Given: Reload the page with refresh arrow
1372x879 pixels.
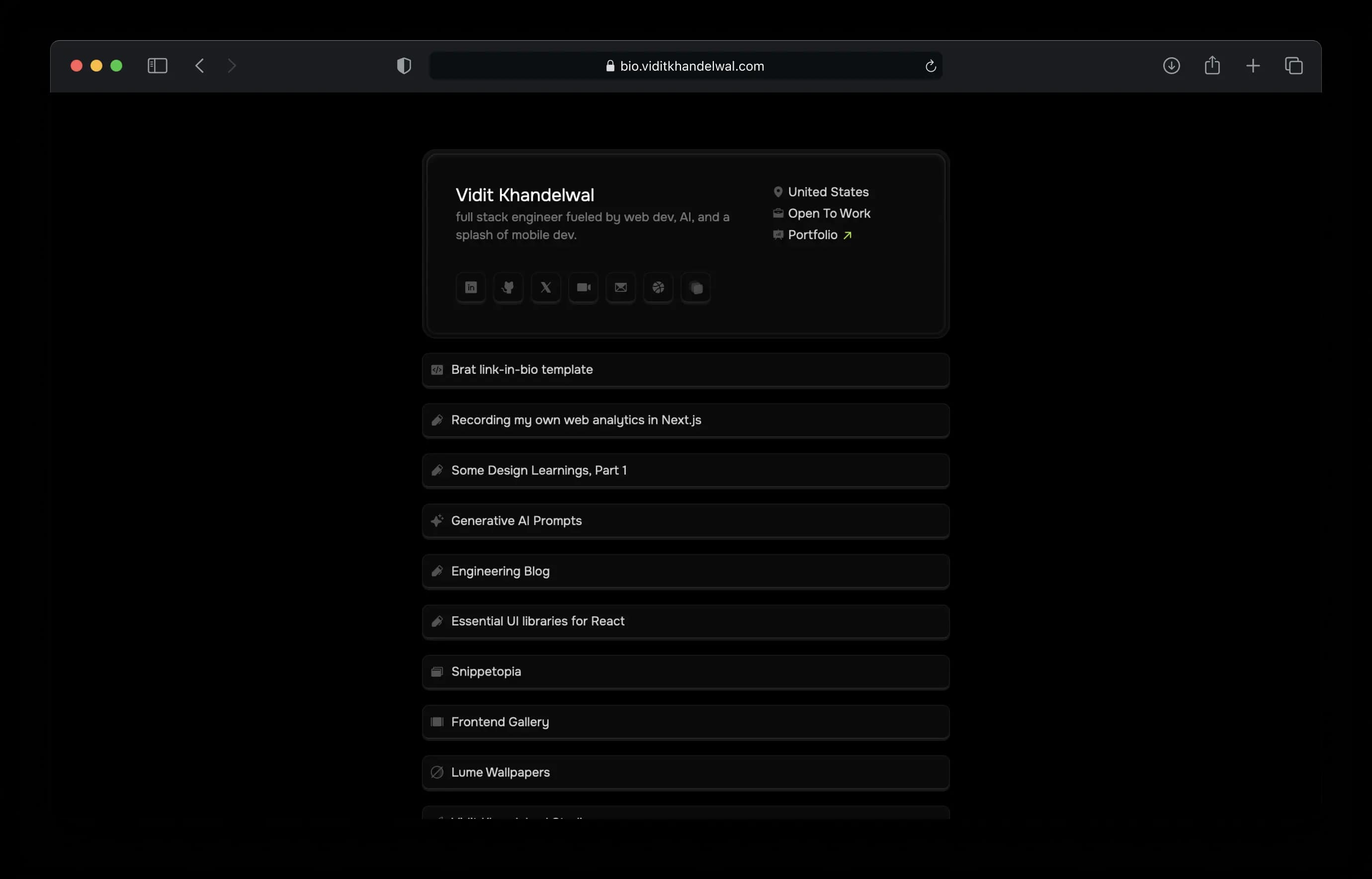Looking at the screenshot, I should pos(930,66).
